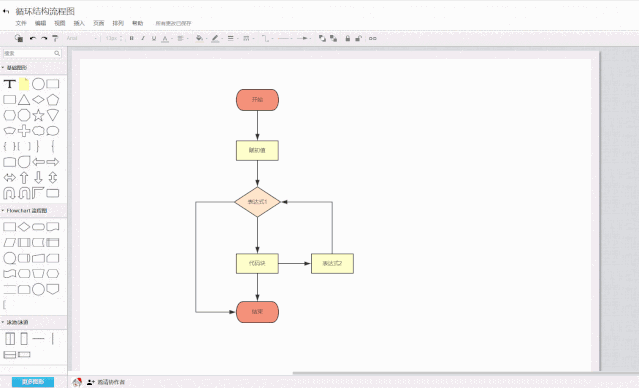Select the left-right double arrow shape
Image resolution: width=639 pixels, height=388 pixels.
(9, 178)
